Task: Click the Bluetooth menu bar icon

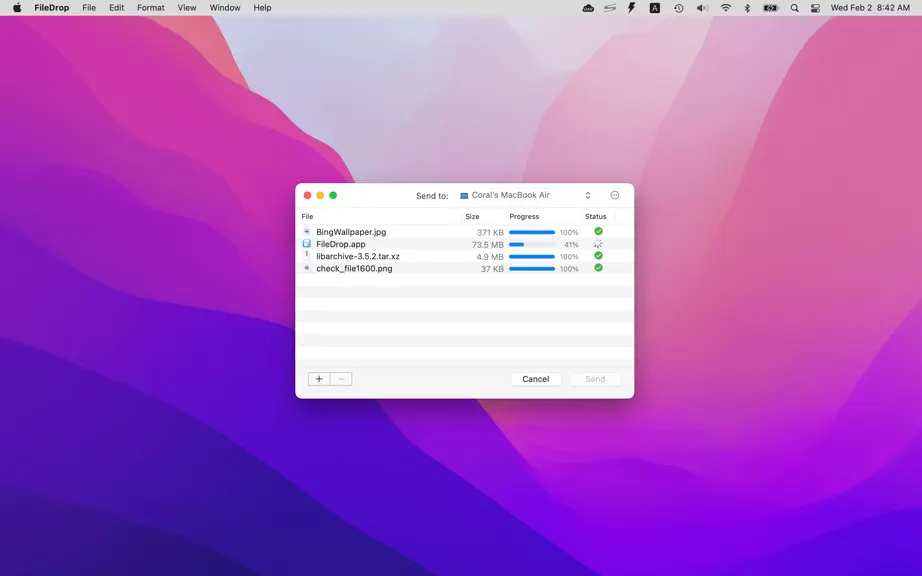Action: (x=747, y=8)
